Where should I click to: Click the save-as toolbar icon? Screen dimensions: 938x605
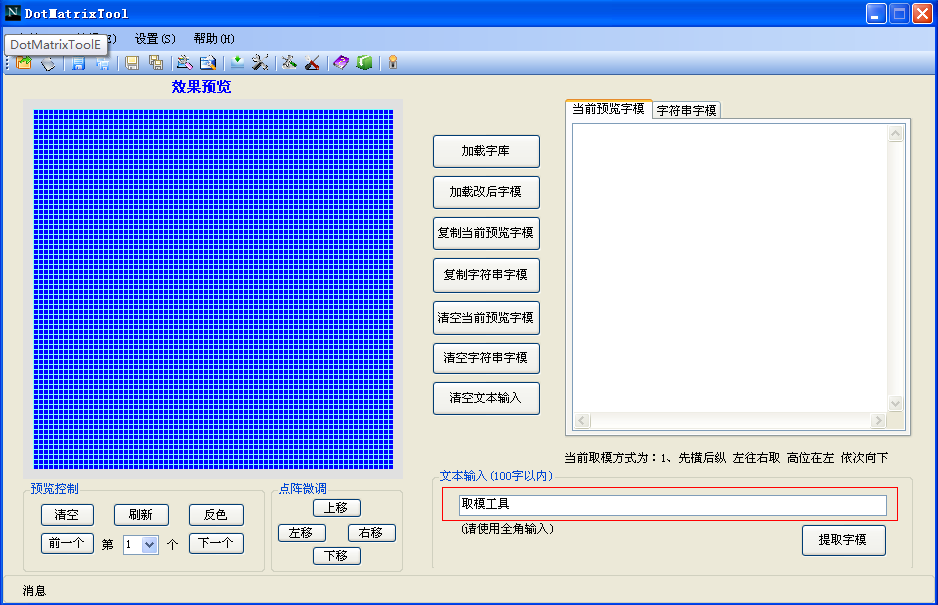coord(102,62)
